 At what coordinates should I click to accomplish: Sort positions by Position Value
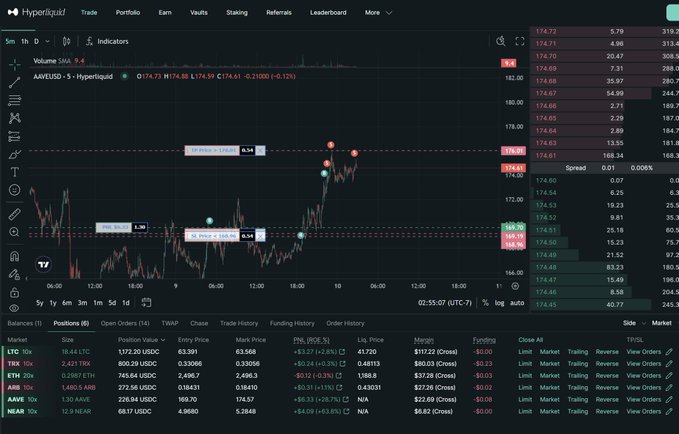pos(141,340)
